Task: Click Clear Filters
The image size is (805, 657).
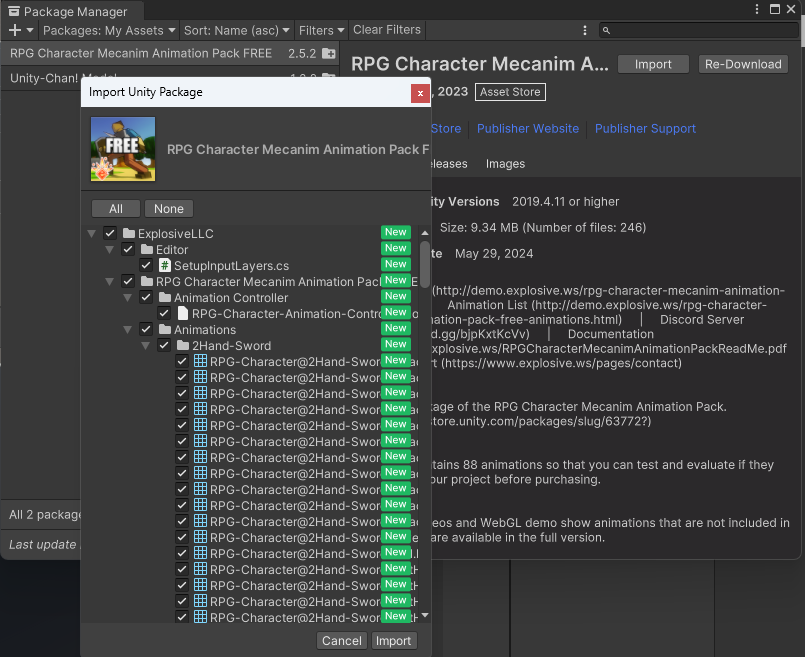Action: [387, 30]
